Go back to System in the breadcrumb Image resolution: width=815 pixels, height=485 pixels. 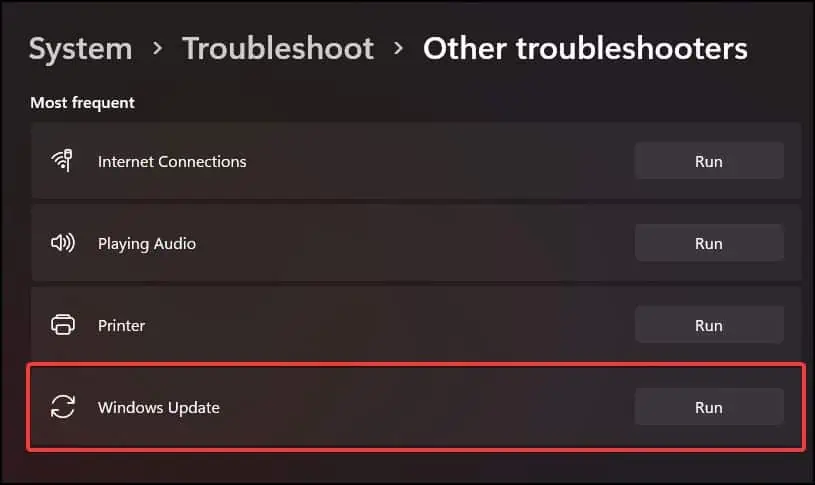click(x=80, y=48)
